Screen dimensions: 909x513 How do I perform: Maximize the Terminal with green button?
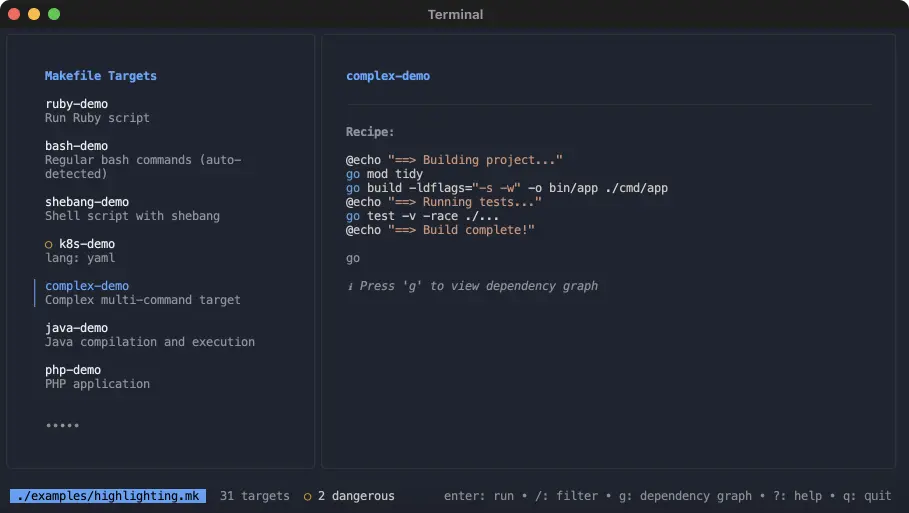tap(54, 14)
